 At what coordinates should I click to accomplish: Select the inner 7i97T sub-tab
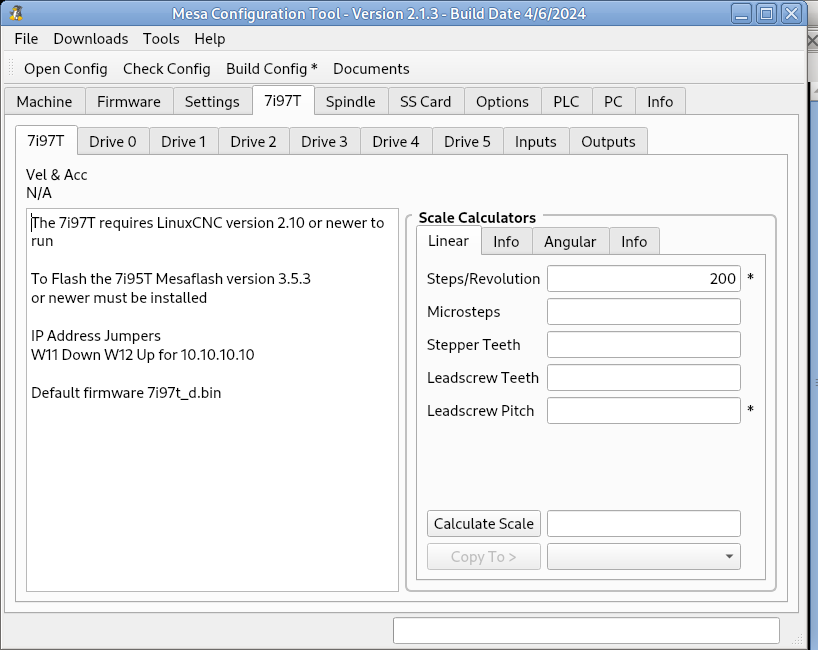point(46,140)
